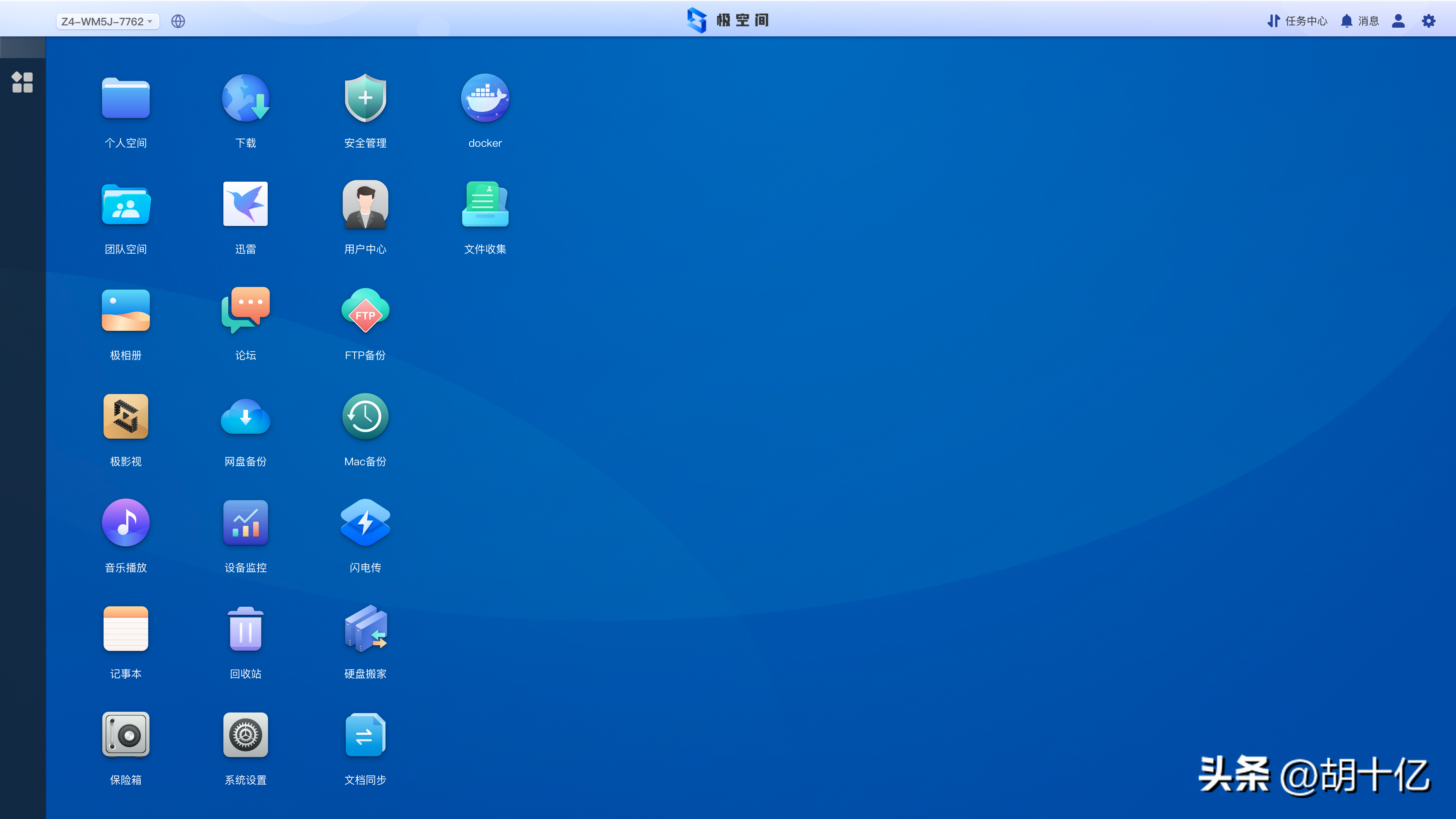Expand the Z4-WM5J-7762 device dropdown

[107, 22]
